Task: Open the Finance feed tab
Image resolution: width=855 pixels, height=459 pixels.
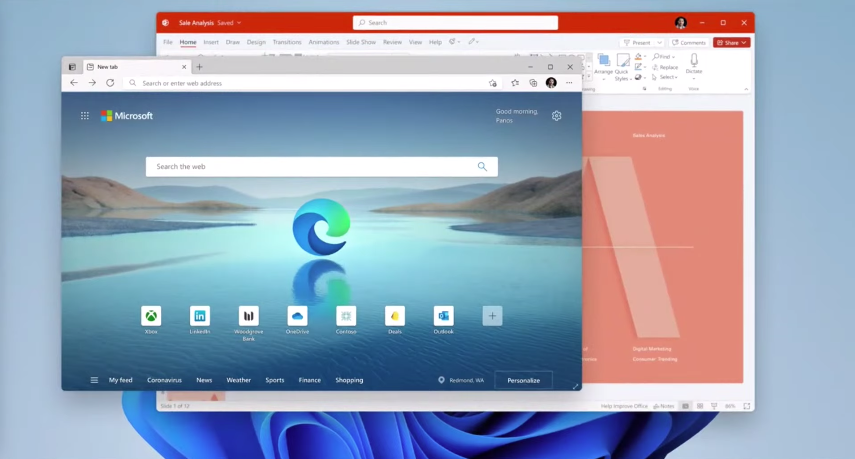Action: coord(310,380)
